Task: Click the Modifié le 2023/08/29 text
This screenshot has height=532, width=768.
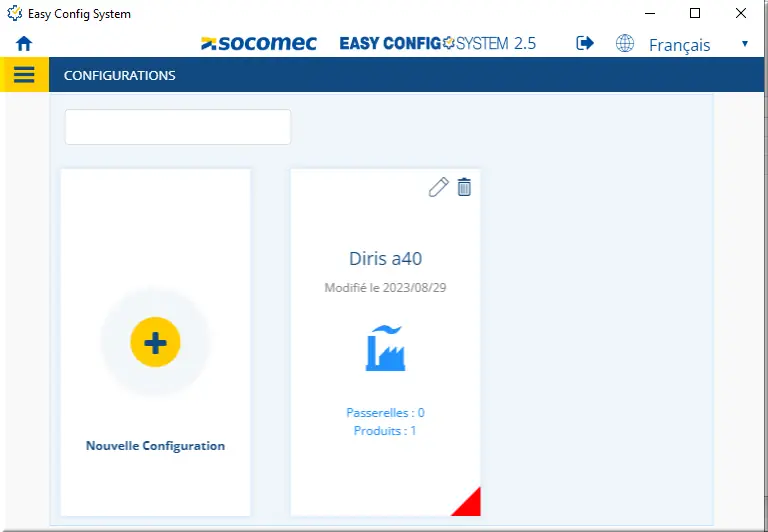Action: tap(385, 288)
